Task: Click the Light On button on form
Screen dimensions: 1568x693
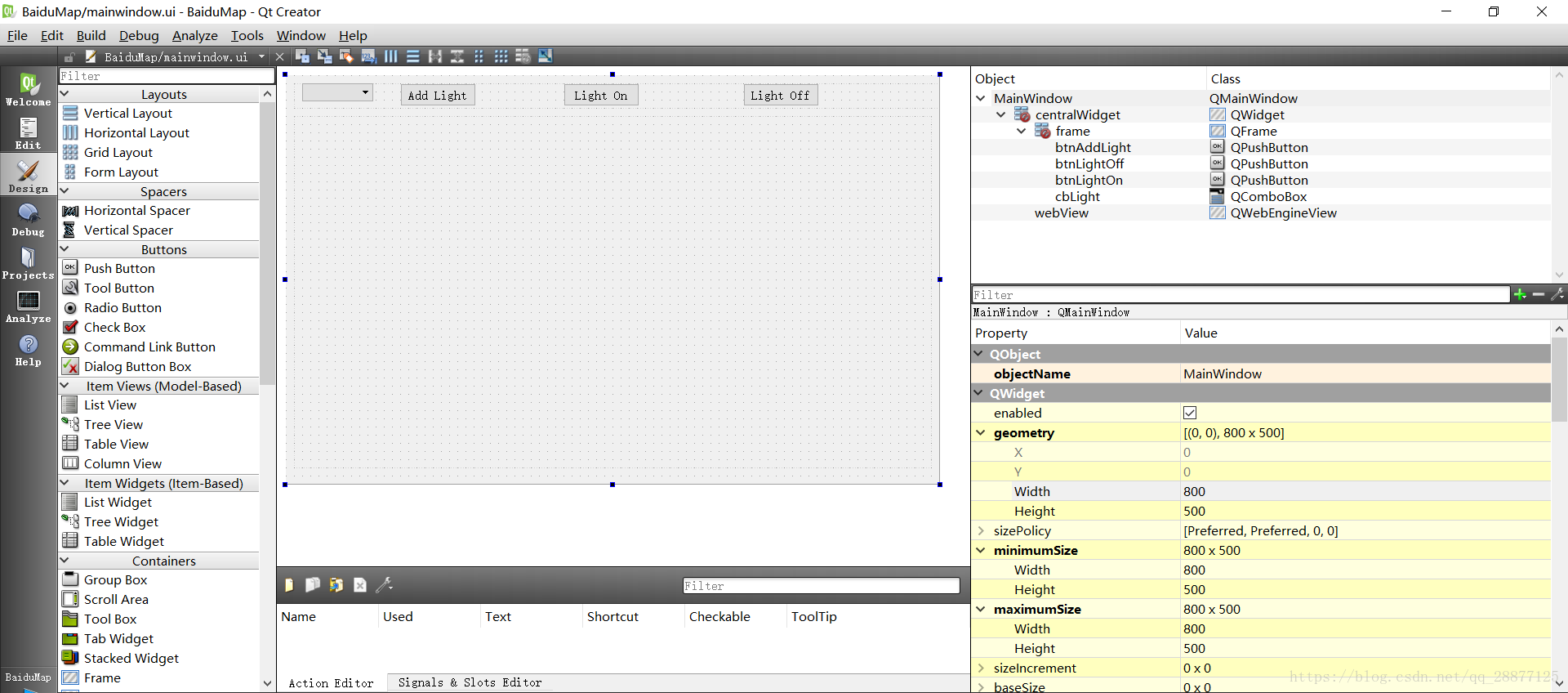Action: pyautogui.click(x=601, y=95)
